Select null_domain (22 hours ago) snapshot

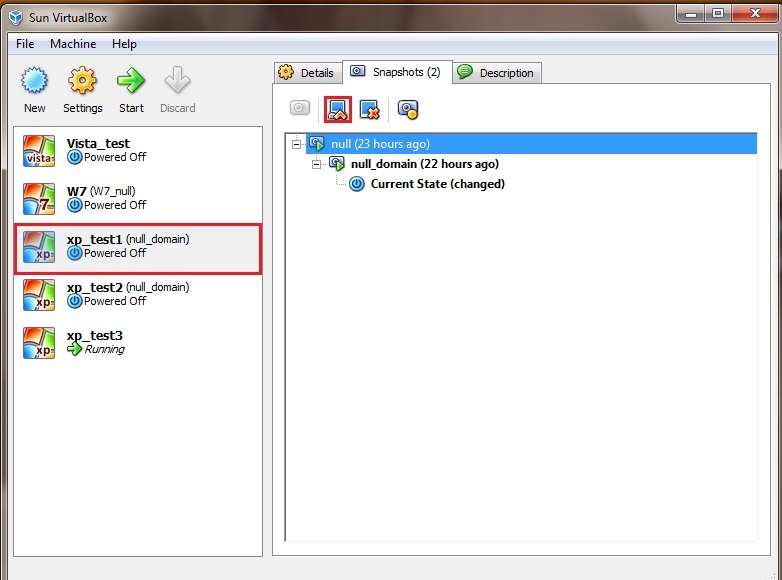click(425, 164)
